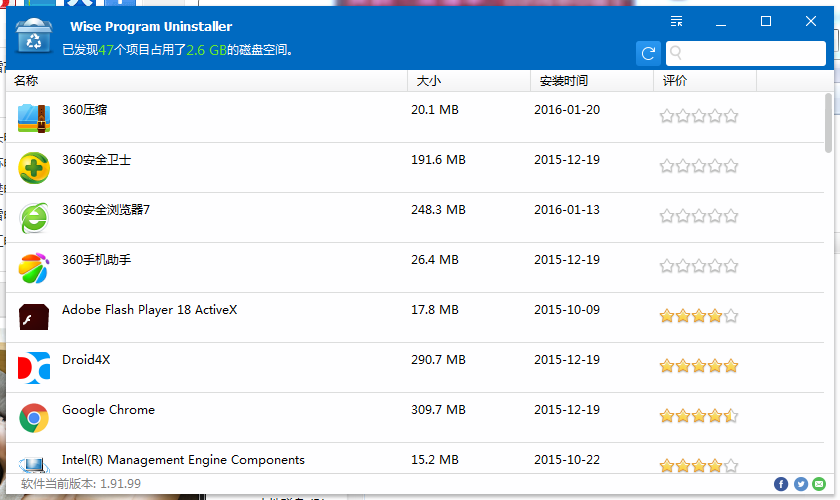Rate 360安全浏览器7 using its star rating
The height and width of the screenshot is (500, 840).
(x=699, y=216)
